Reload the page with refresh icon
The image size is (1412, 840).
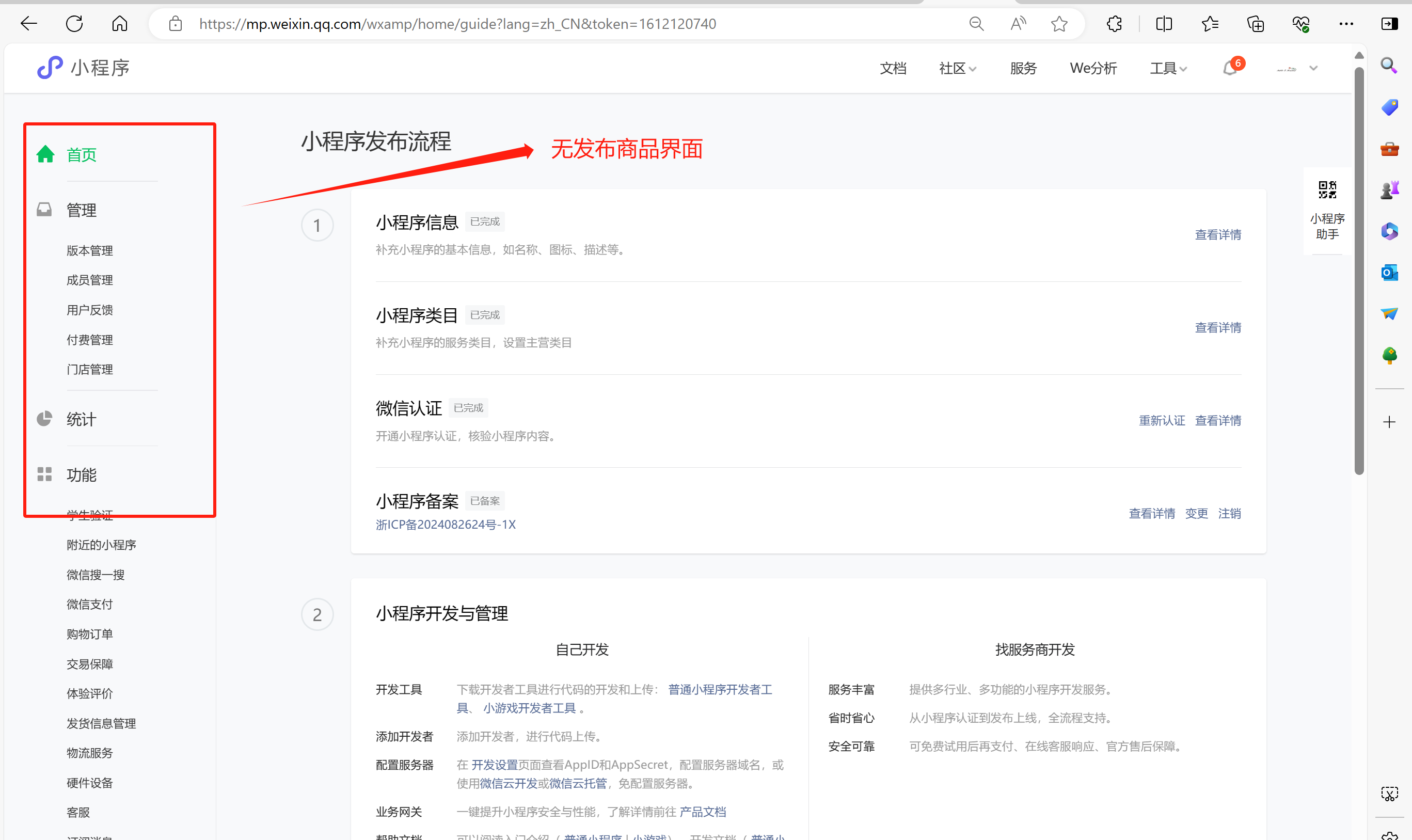74,24
